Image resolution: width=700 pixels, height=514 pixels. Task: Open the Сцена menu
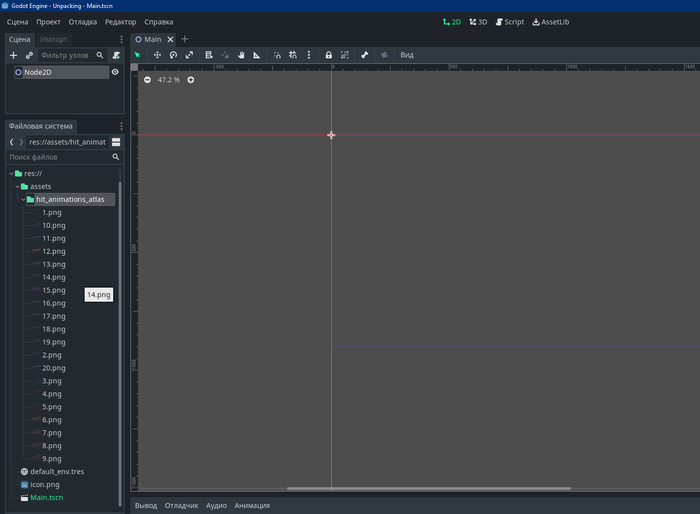click(17, 22)
